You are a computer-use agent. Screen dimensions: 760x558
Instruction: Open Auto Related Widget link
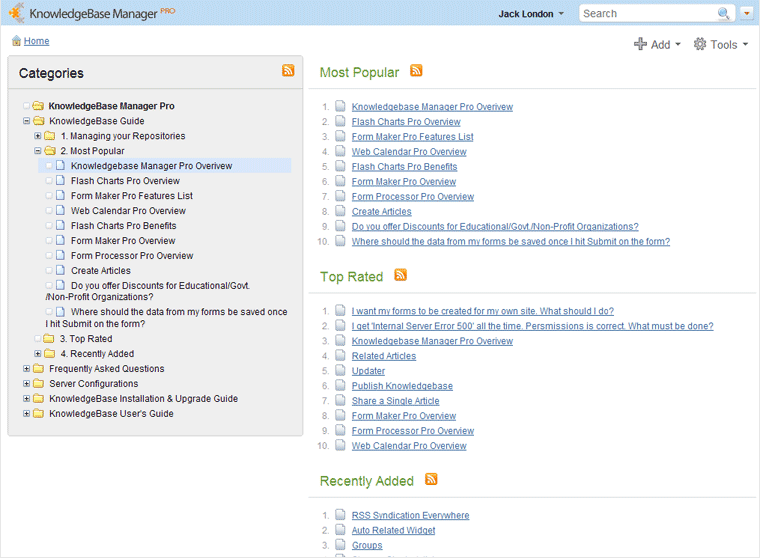393,530
